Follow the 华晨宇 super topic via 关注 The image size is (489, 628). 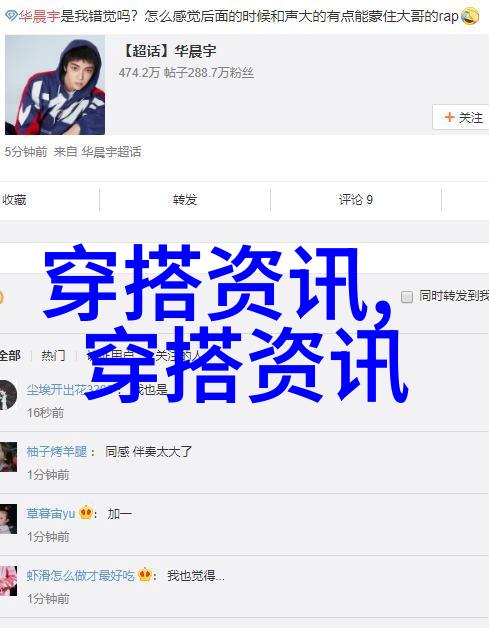click(x=461, y=117)
